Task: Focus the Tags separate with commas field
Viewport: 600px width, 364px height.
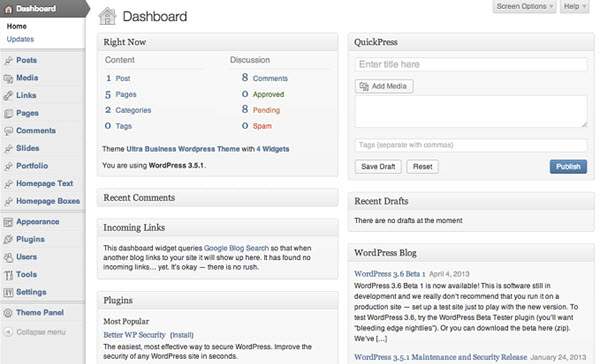Action: [x=471, y=145]
